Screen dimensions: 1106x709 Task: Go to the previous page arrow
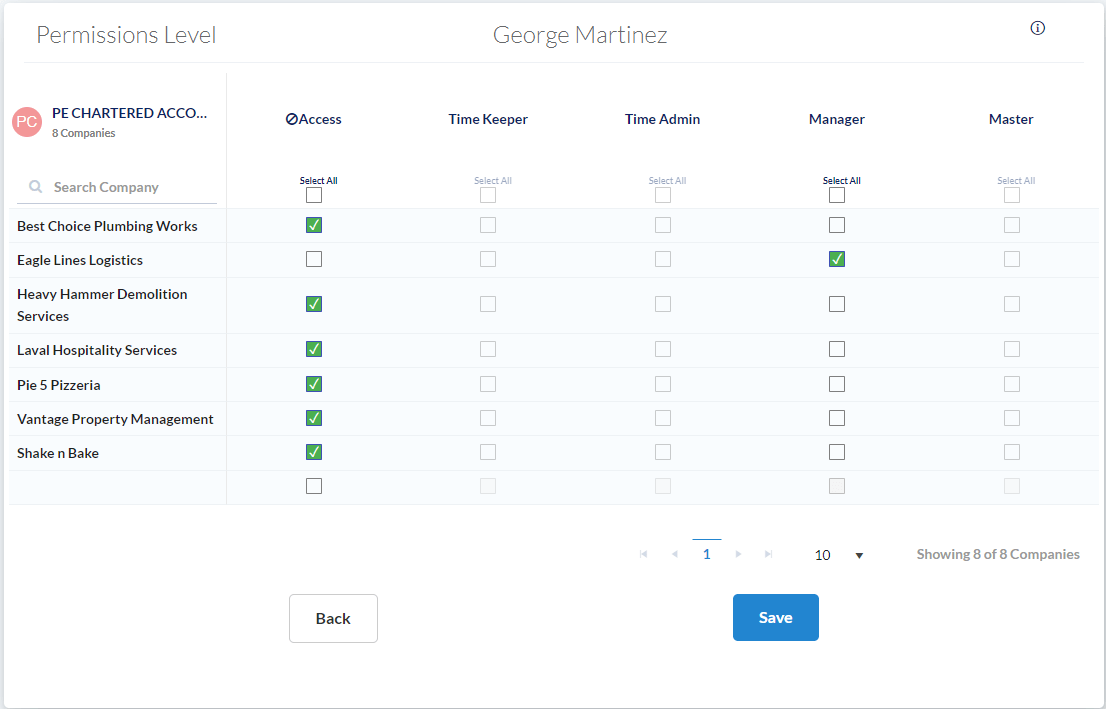tap(675, 554)
